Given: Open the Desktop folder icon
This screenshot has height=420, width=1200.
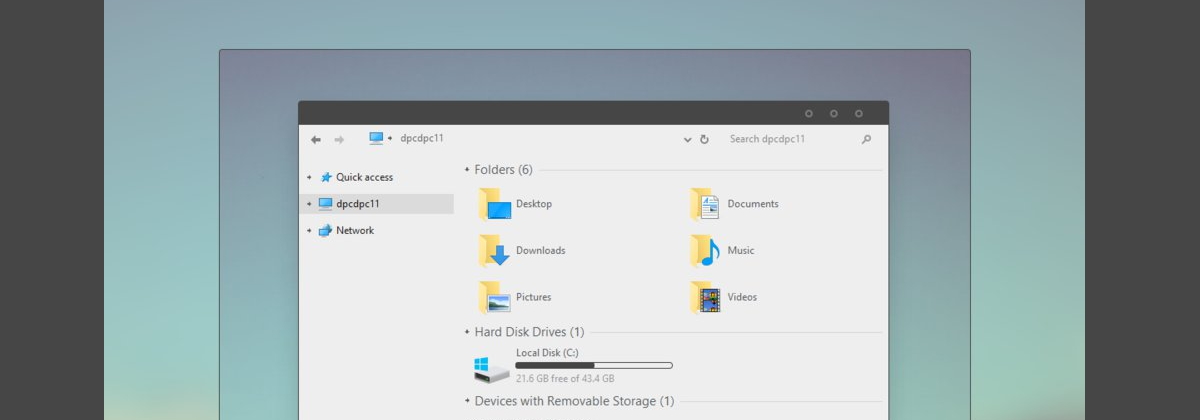Looking at the screenshot, I should coord(495,204).
